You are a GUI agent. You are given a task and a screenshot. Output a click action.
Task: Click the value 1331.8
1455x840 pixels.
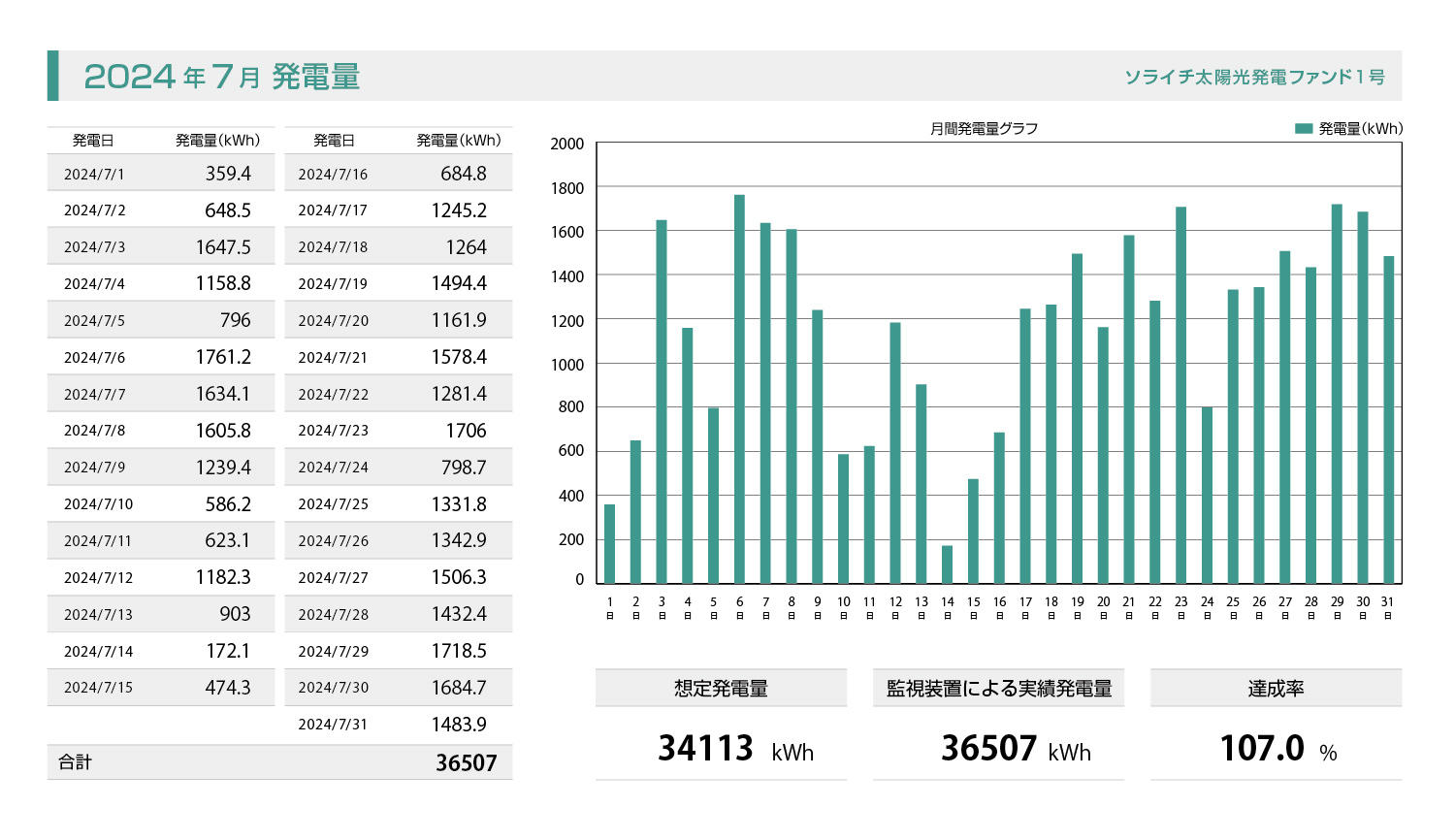[x=459, y=504]
